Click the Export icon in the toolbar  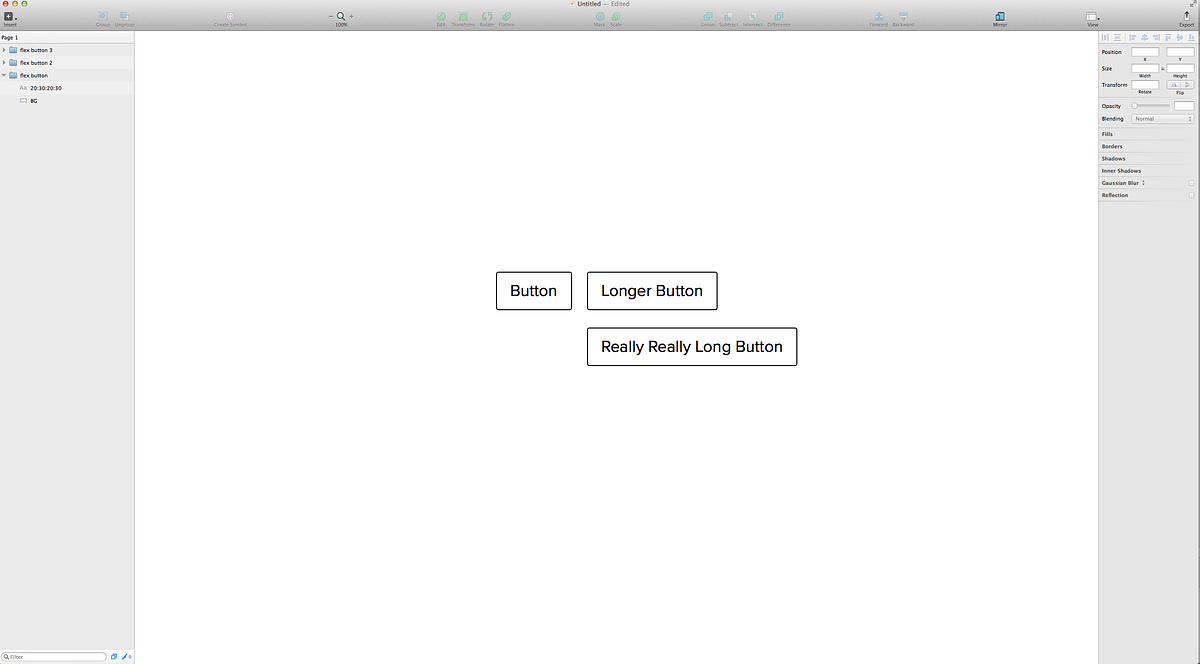1186,17
